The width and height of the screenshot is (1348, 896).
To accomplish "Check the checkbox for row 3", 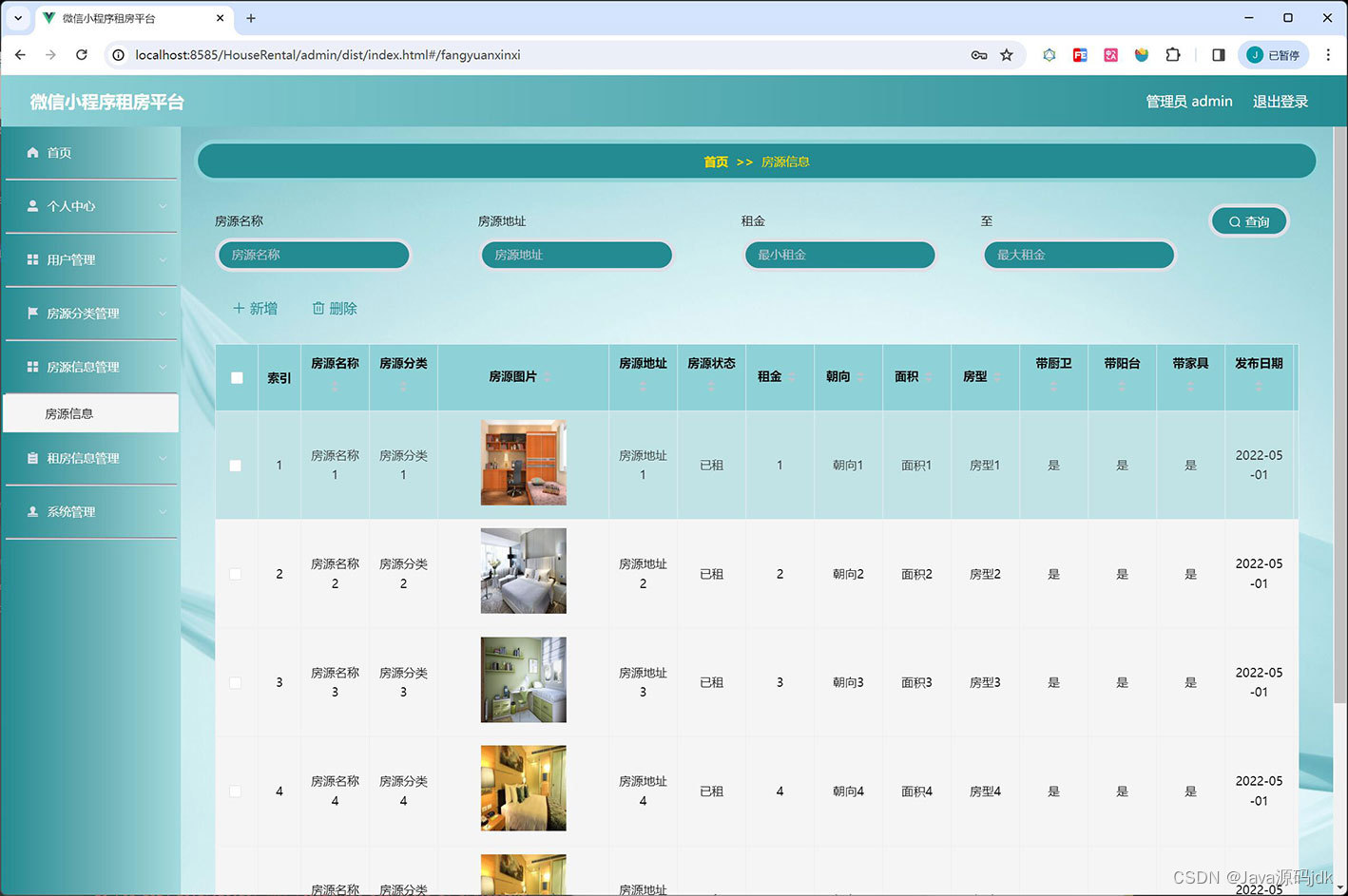I will click(236, 683).
